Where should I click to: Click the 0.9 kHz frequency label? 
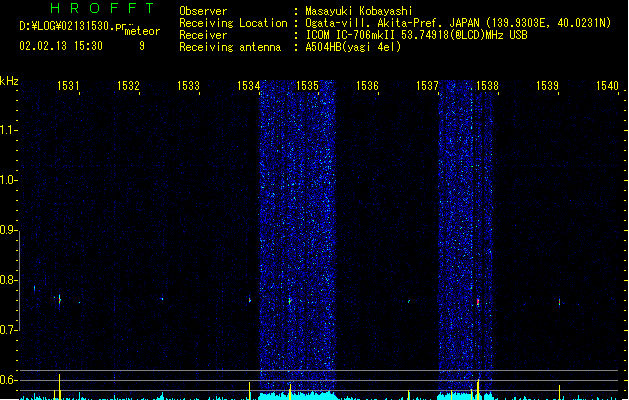click(x=8, y=230)
